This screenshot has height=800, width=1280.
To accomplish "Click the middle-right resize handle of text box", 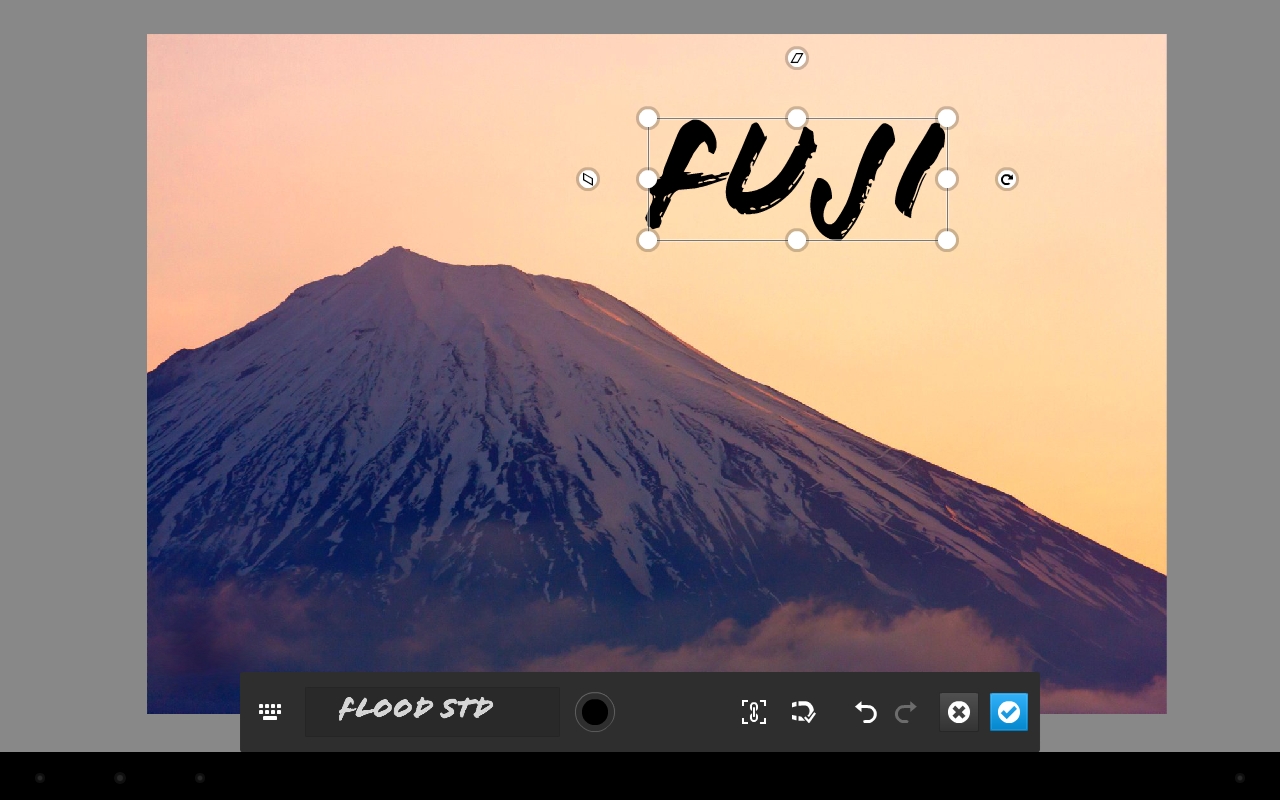I will point(947,179).
